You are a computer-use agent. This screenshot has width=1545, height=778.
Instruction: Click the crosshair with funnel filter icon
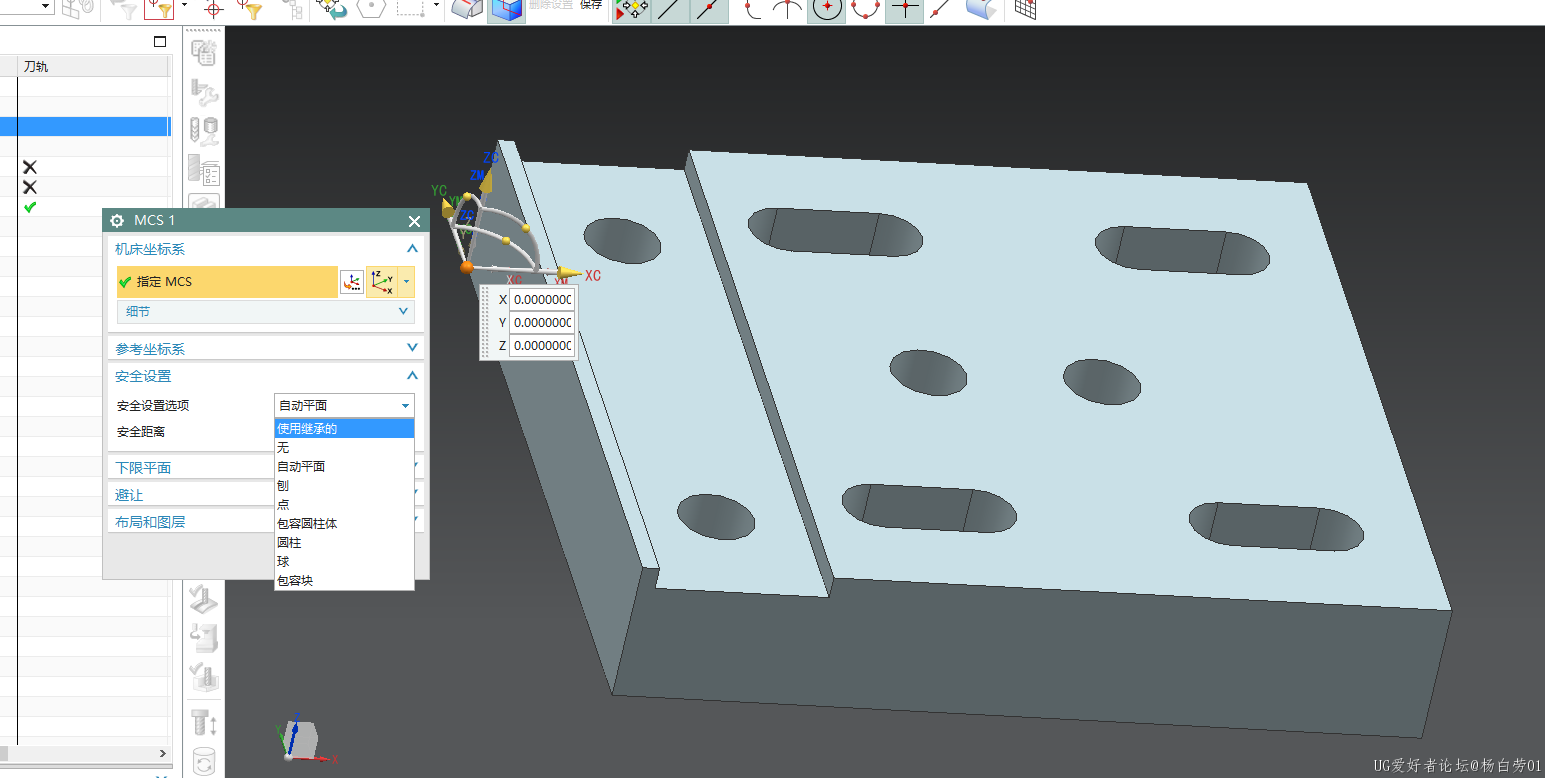coord(250,10)
